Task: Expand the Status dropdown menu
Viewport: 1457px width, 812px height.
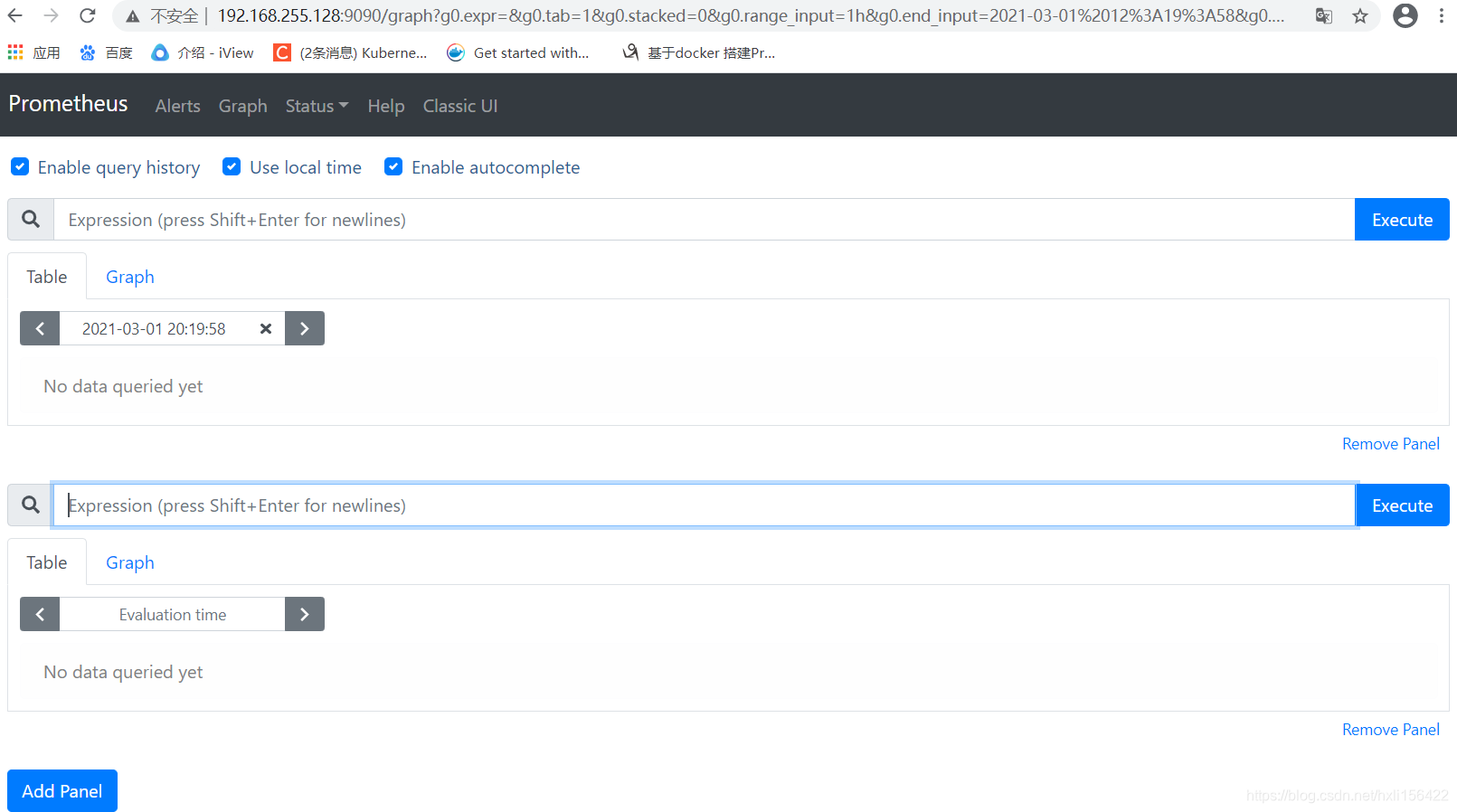Action: (x=317, y=106)
